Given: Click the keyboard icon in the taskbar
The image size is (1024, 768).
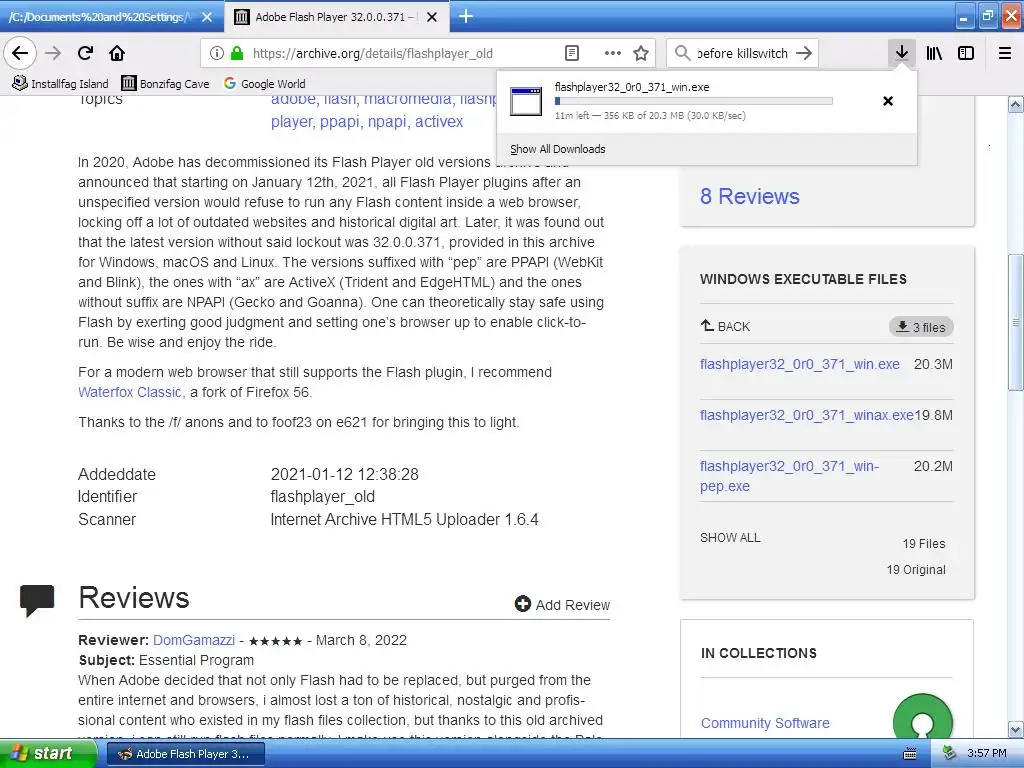Looking at the screenshot, I should coord(909,754).
